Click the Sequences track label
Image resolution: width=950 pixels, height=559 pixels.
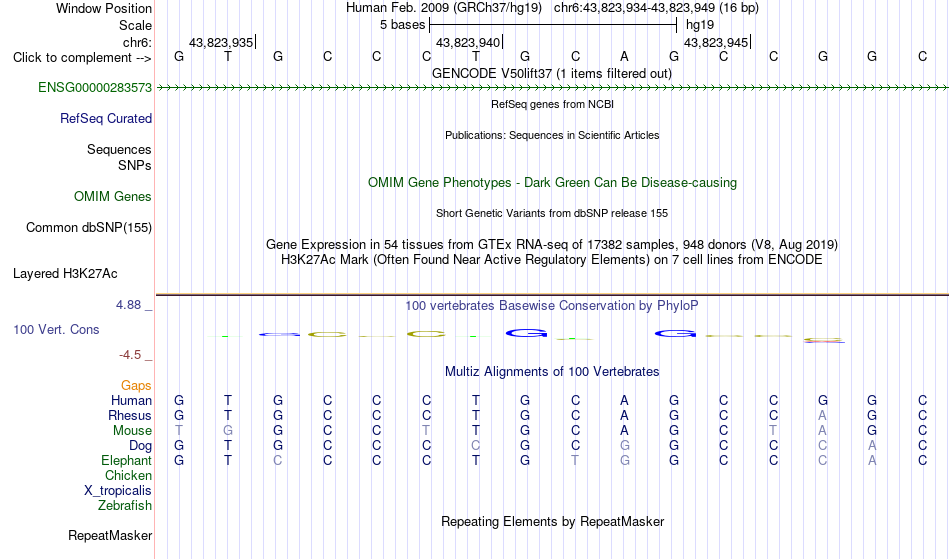click(119, 149)
